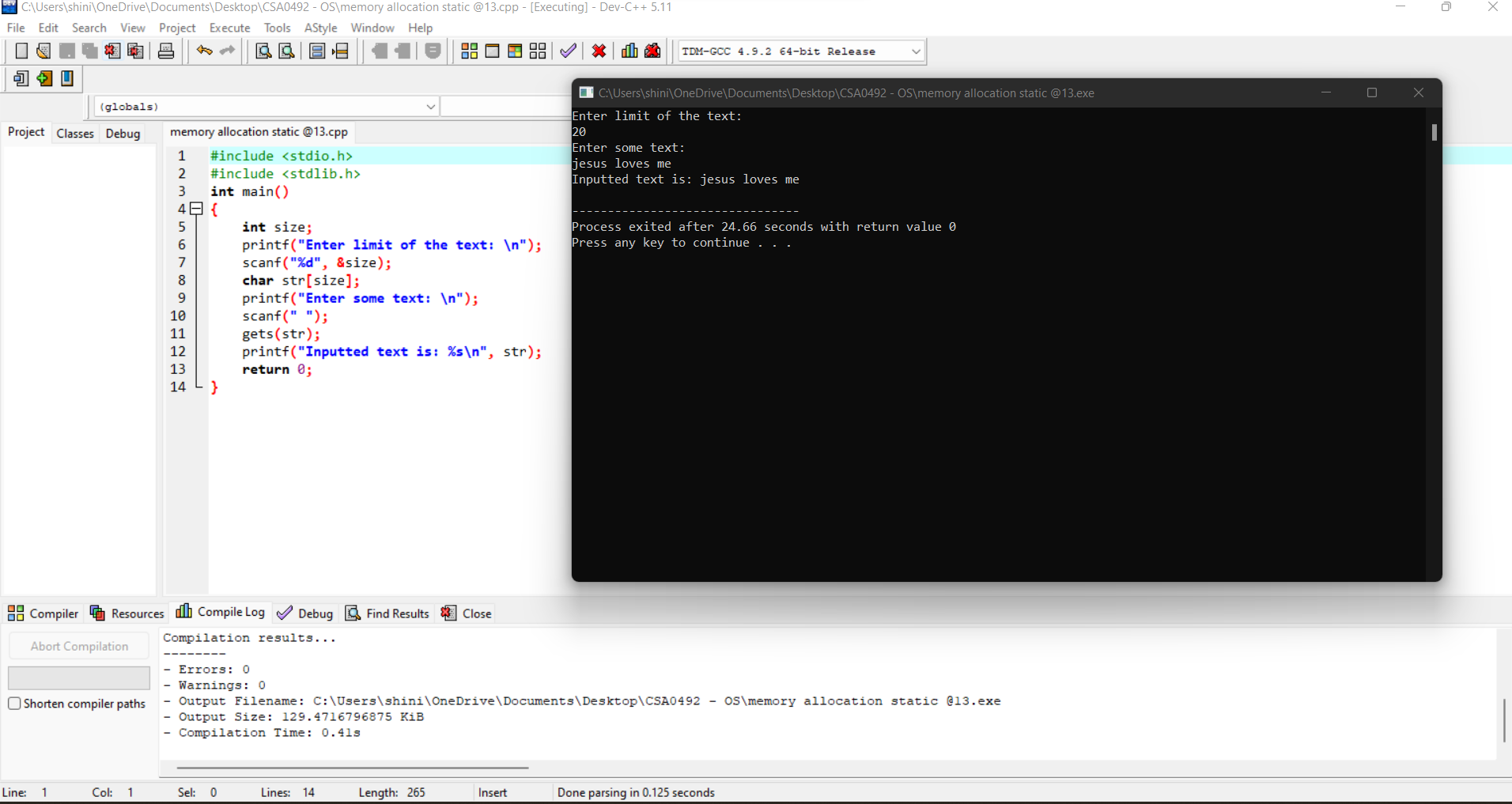
Task: Click the Rebuild All toolbar icon
Action: tap(537, 51)
